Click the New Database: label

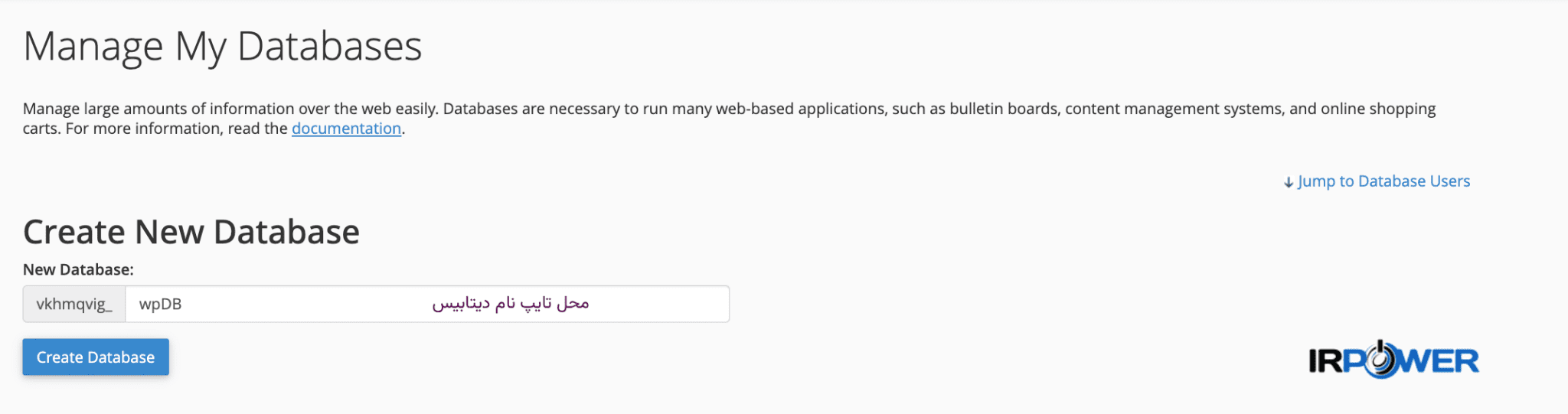point(78,269)
